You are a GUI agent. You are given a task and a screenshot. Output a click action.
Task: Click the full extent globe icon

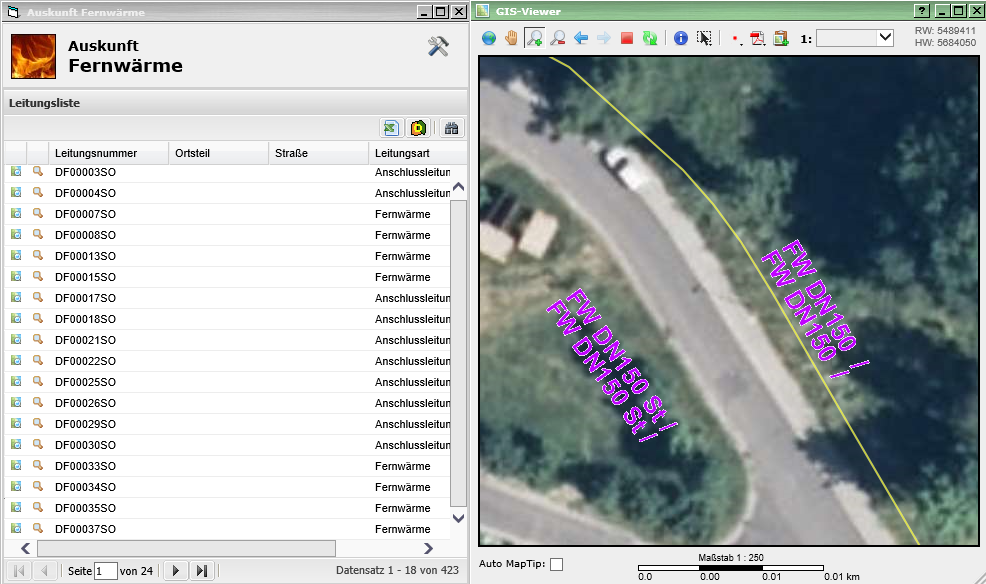[x=489, y=38]
